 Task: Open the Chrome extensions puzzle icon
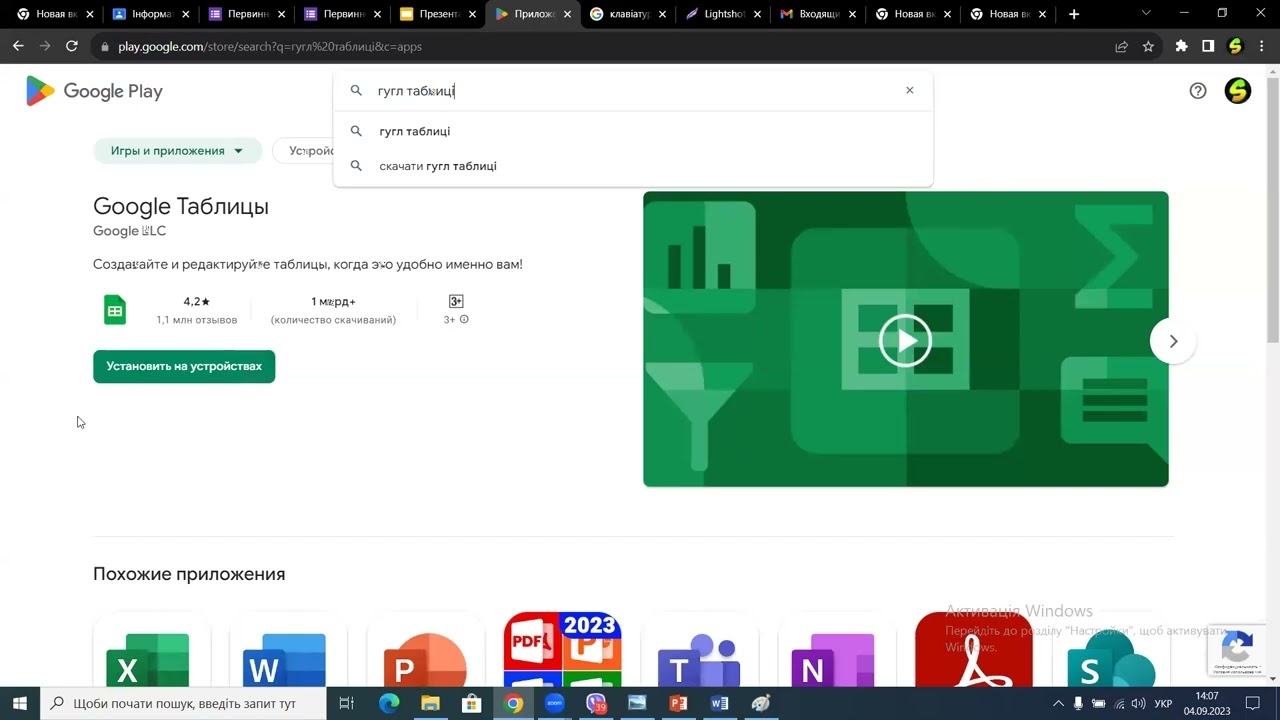click(1181, 46)
